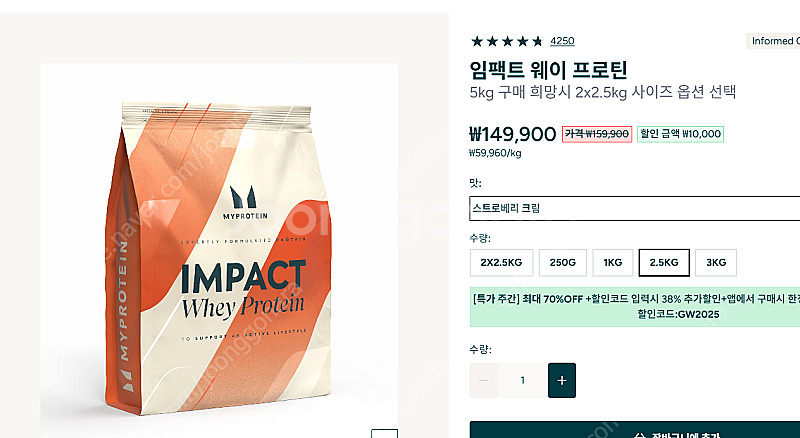The width and height of the screenshot is (800, 438).
Task: Click the five-star rating icons
Action: click(507, 41)
